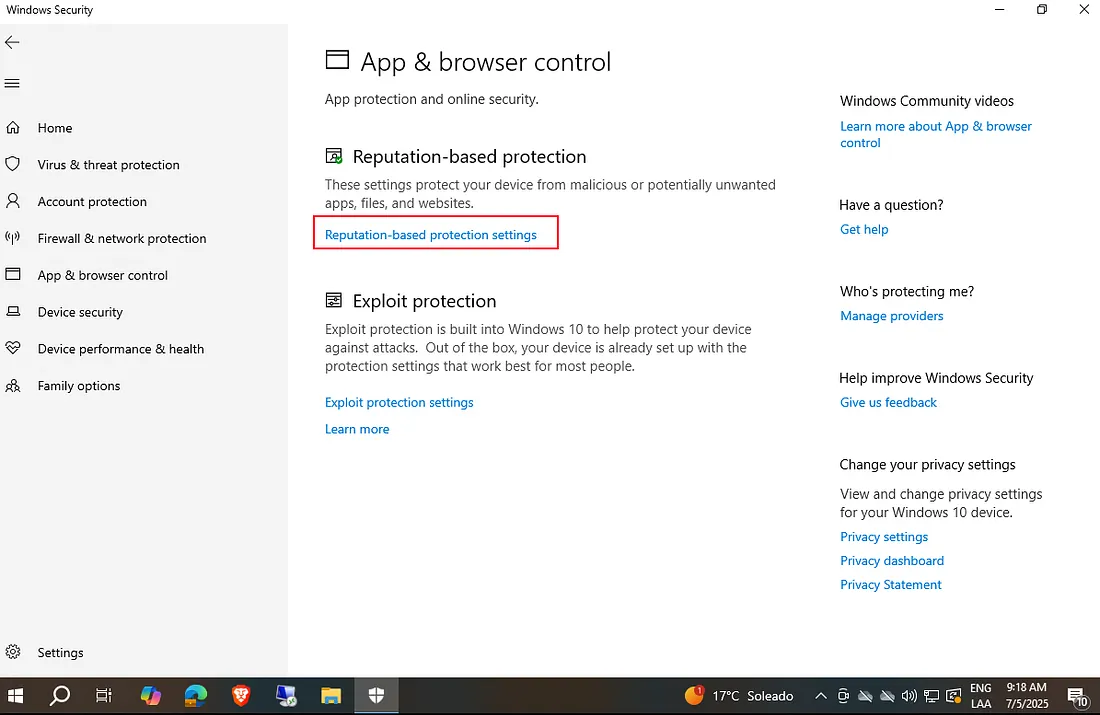The image size is (1100, 715).
Task: Open Exploit protection settings link
Action: [x=399, y=402]
